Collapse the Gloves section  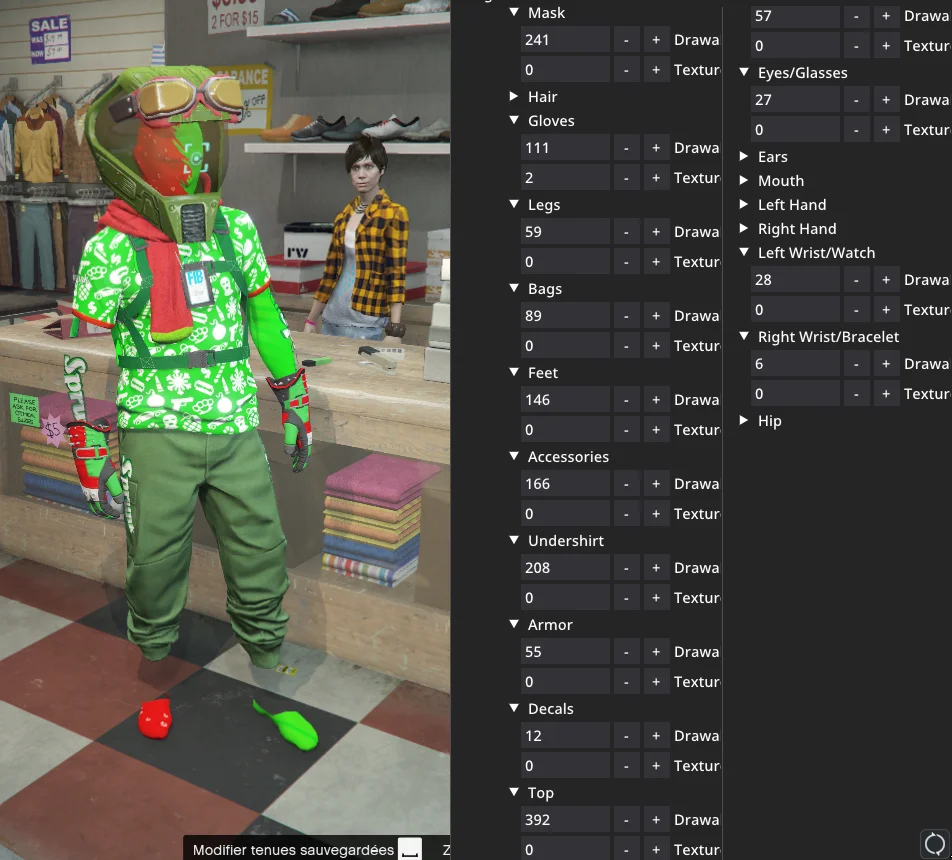(514, 120)
